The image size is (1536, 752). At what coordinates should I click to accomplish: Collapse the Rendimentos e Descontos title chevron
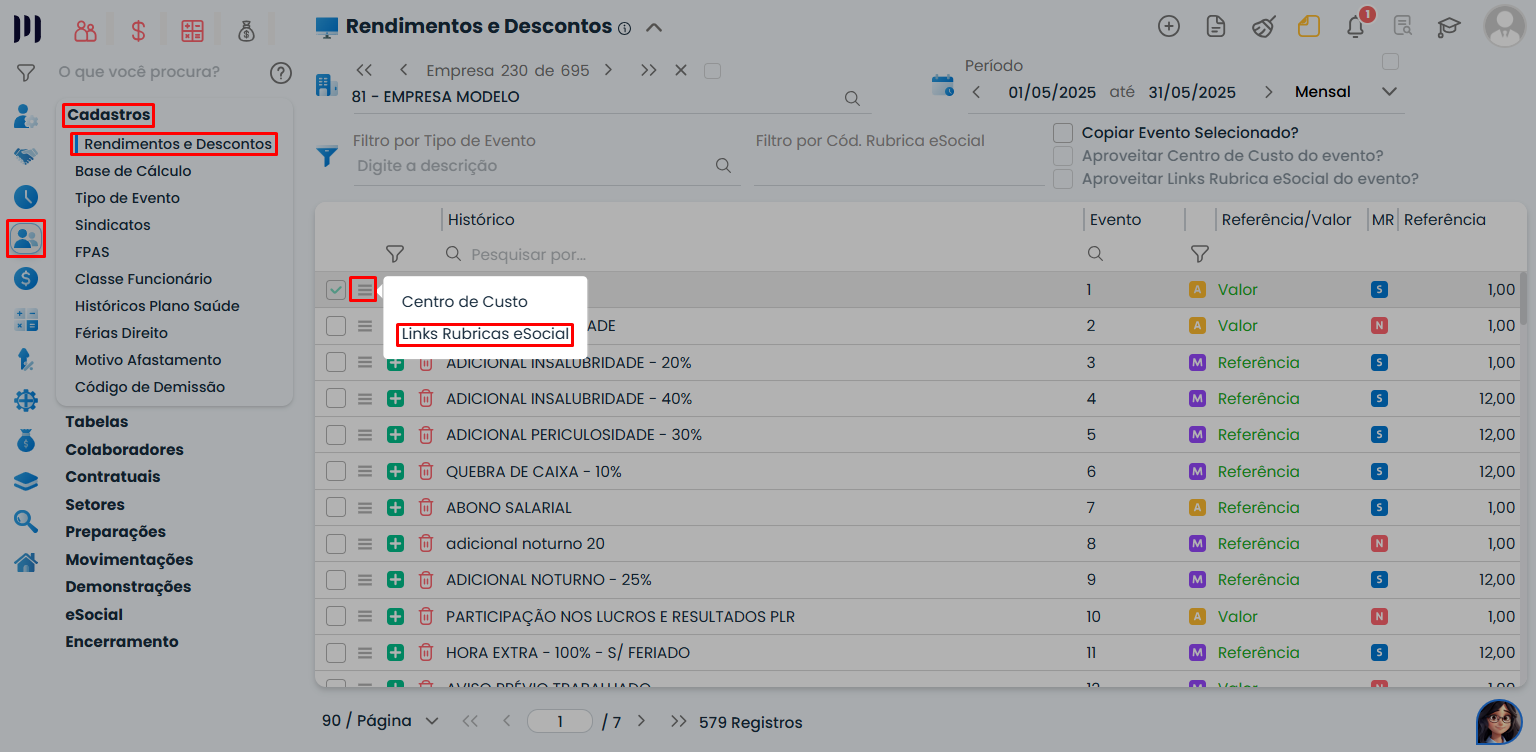[x=654, y=27]
